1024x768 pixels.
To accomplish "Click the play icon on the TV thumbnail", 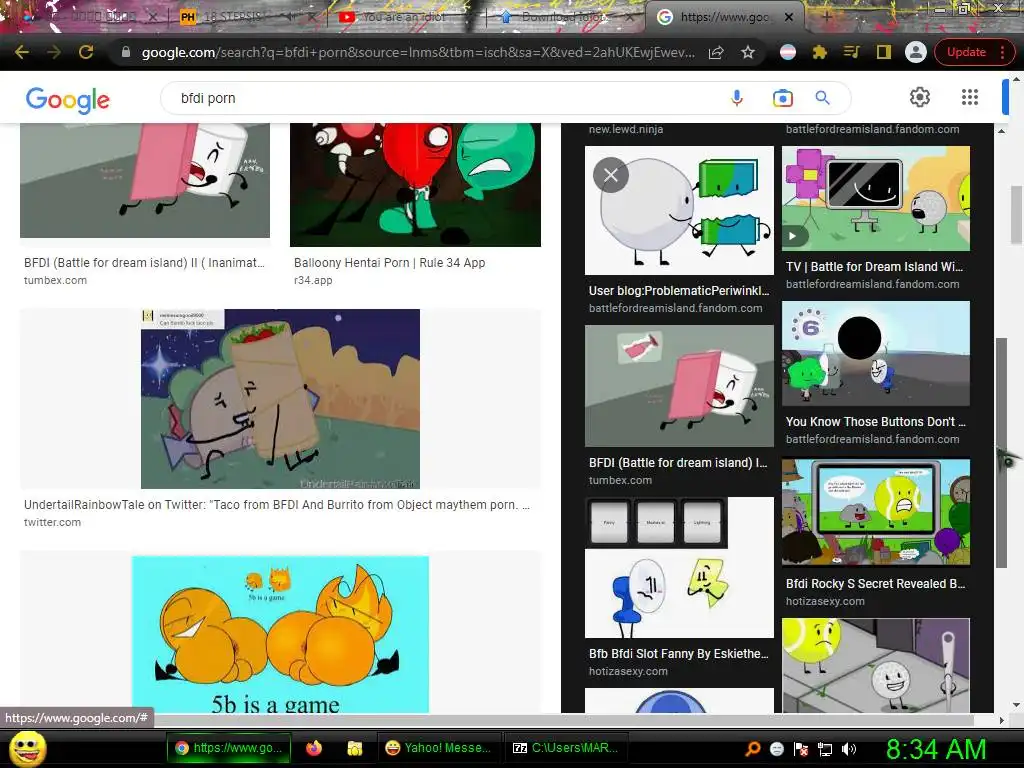I will (792, 236).
